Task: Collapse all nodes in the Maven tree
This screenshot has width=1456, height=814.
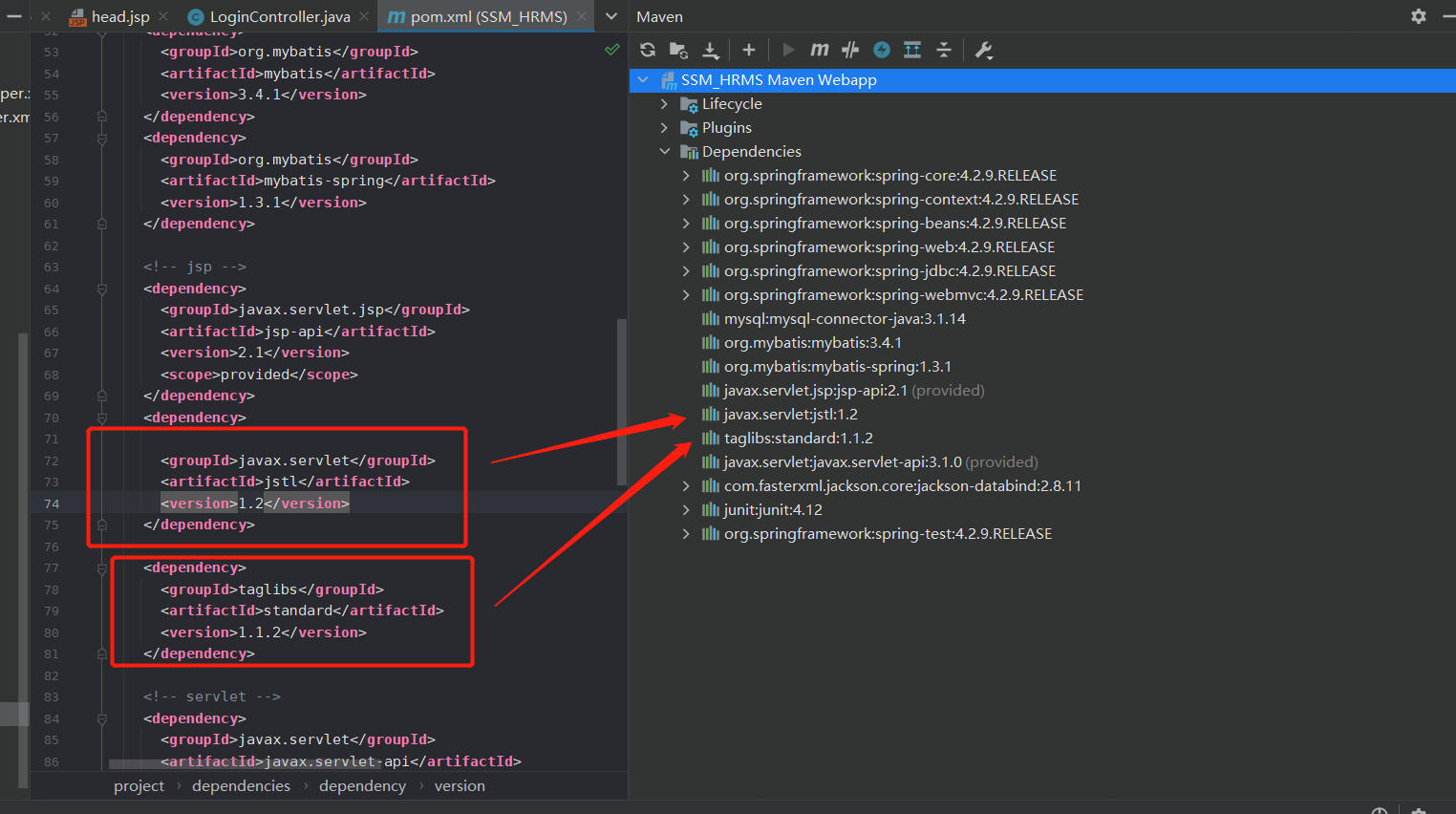Action: (x=944, y=49)
